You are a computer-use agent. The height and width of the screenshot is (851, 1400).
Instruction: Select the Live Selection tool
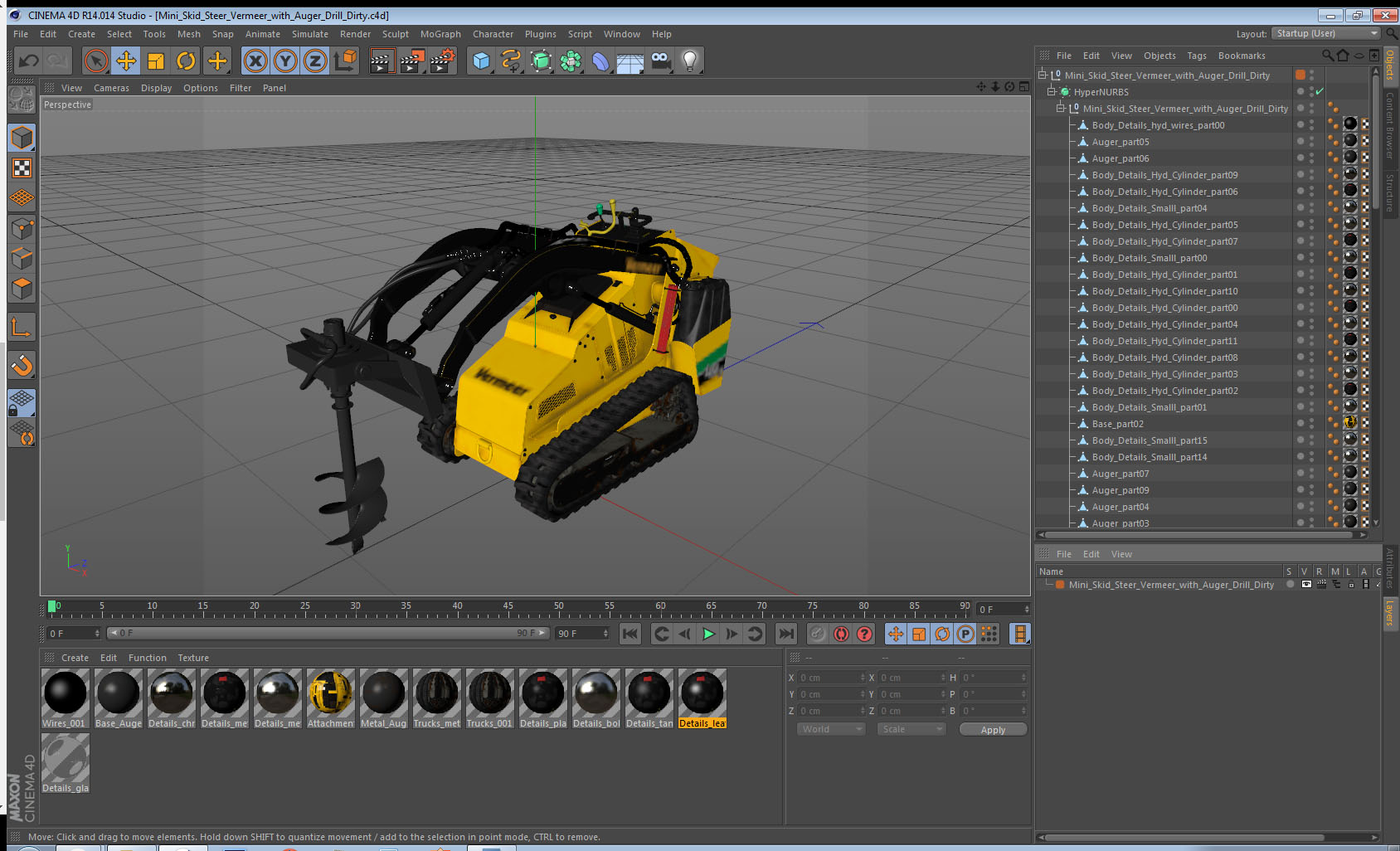point(96,61)
